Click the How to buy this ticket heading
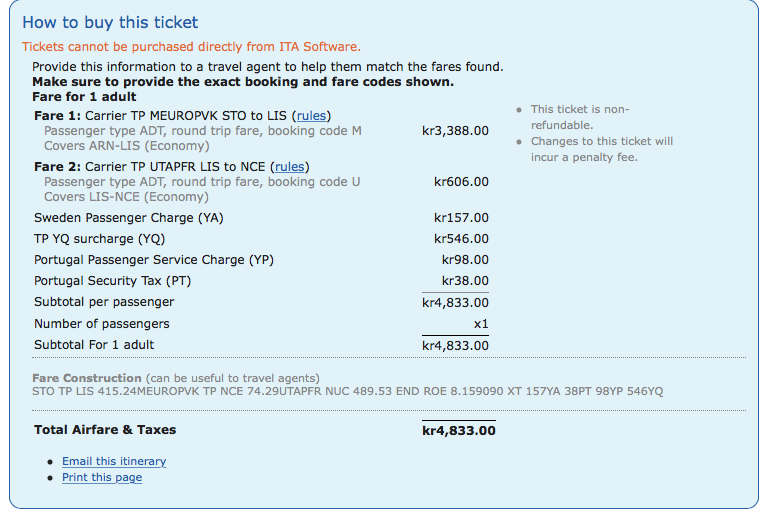Screen dimensions: 767x514 [110, 23]
